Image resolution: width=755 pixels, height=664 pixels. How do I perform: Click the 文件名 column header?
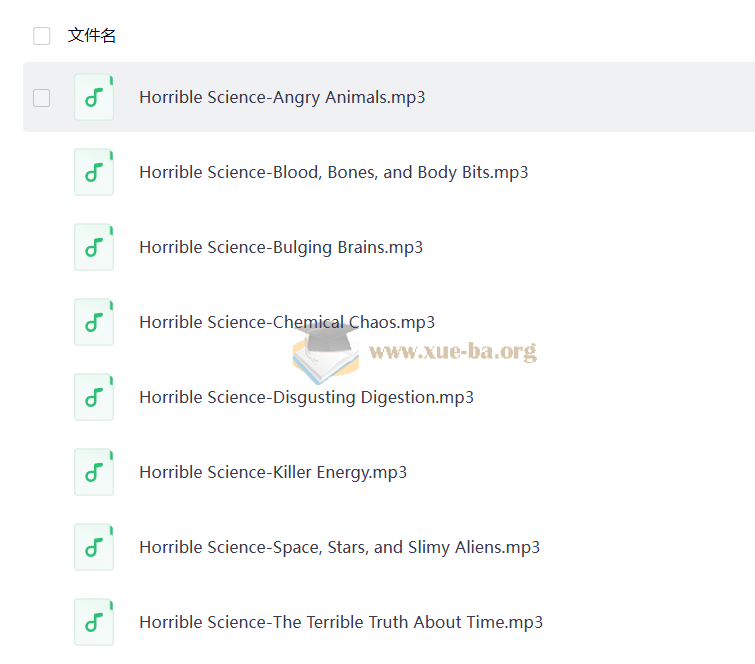[x=92, y=36]
